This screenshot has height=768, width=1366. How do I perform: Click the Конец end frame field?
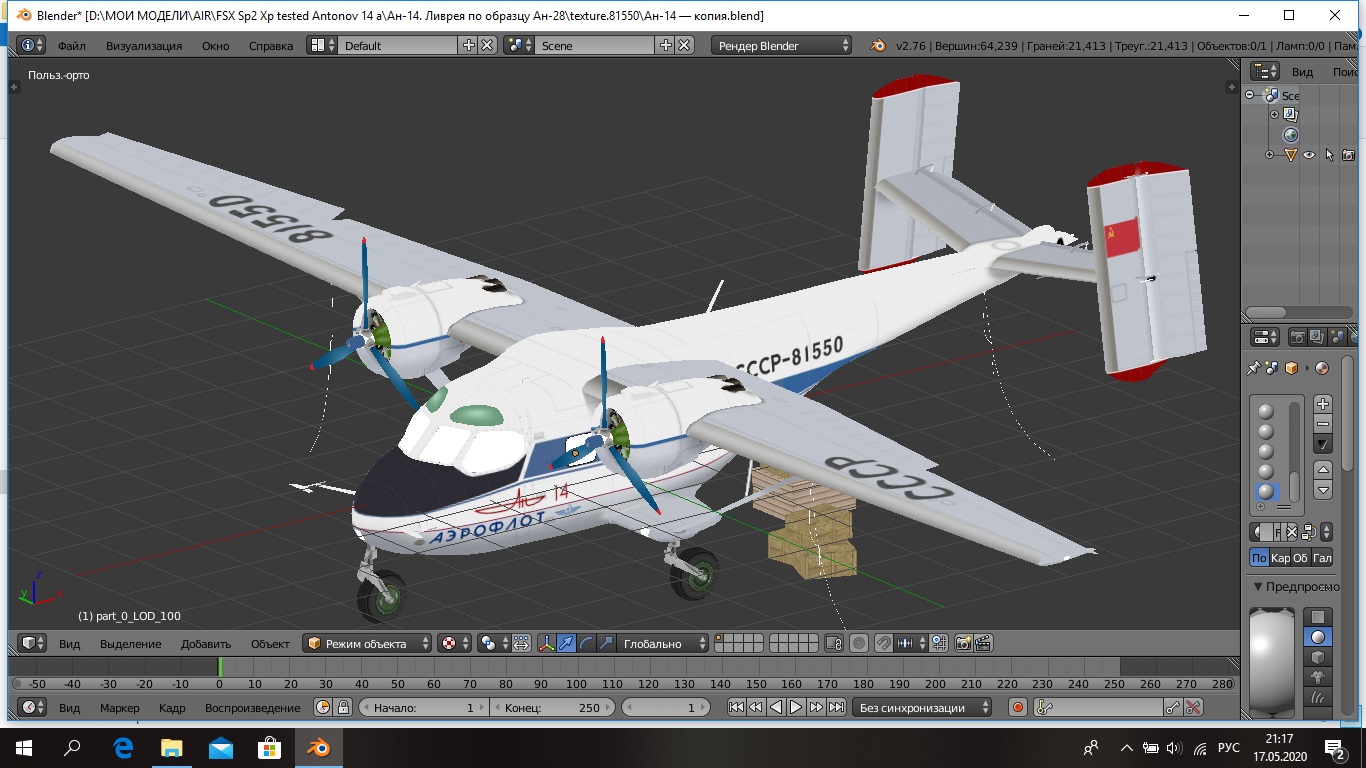point(553,707)
